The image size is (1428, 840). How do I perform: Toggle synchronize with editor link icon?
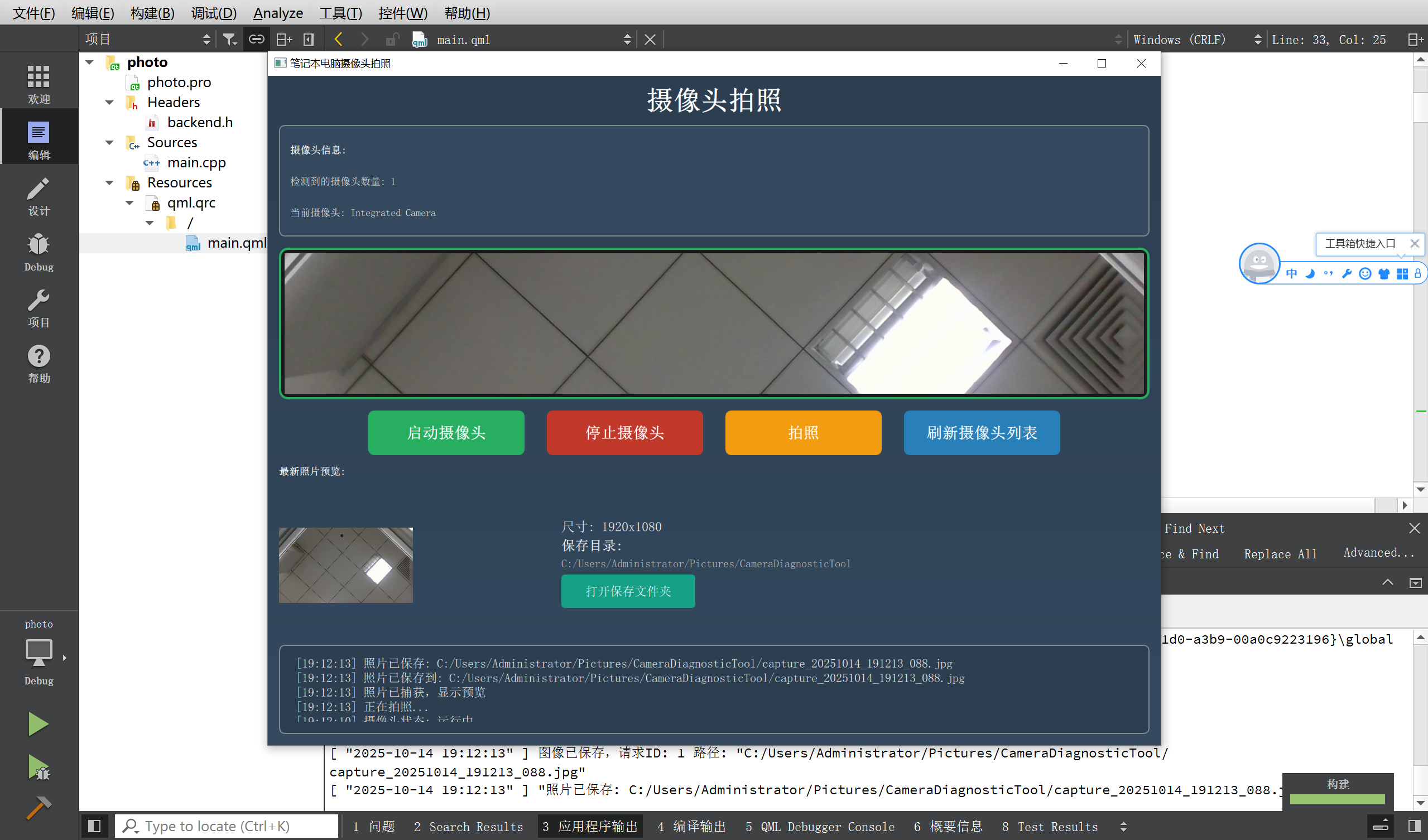coord(256,39)
